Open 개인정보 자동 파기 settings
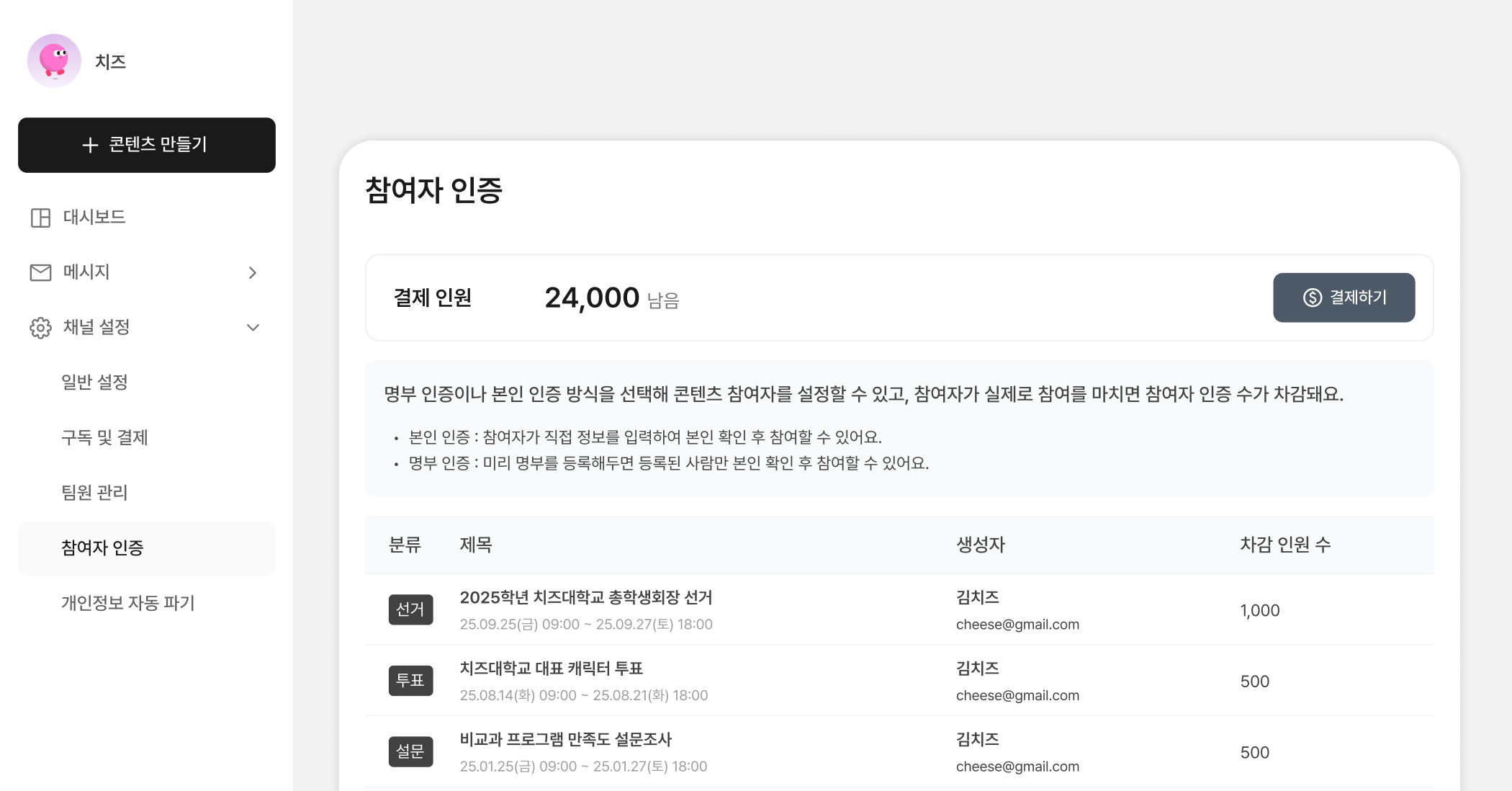Viewport: 1512px width, 791px height. pyautogui.click(x=128, y=603)
